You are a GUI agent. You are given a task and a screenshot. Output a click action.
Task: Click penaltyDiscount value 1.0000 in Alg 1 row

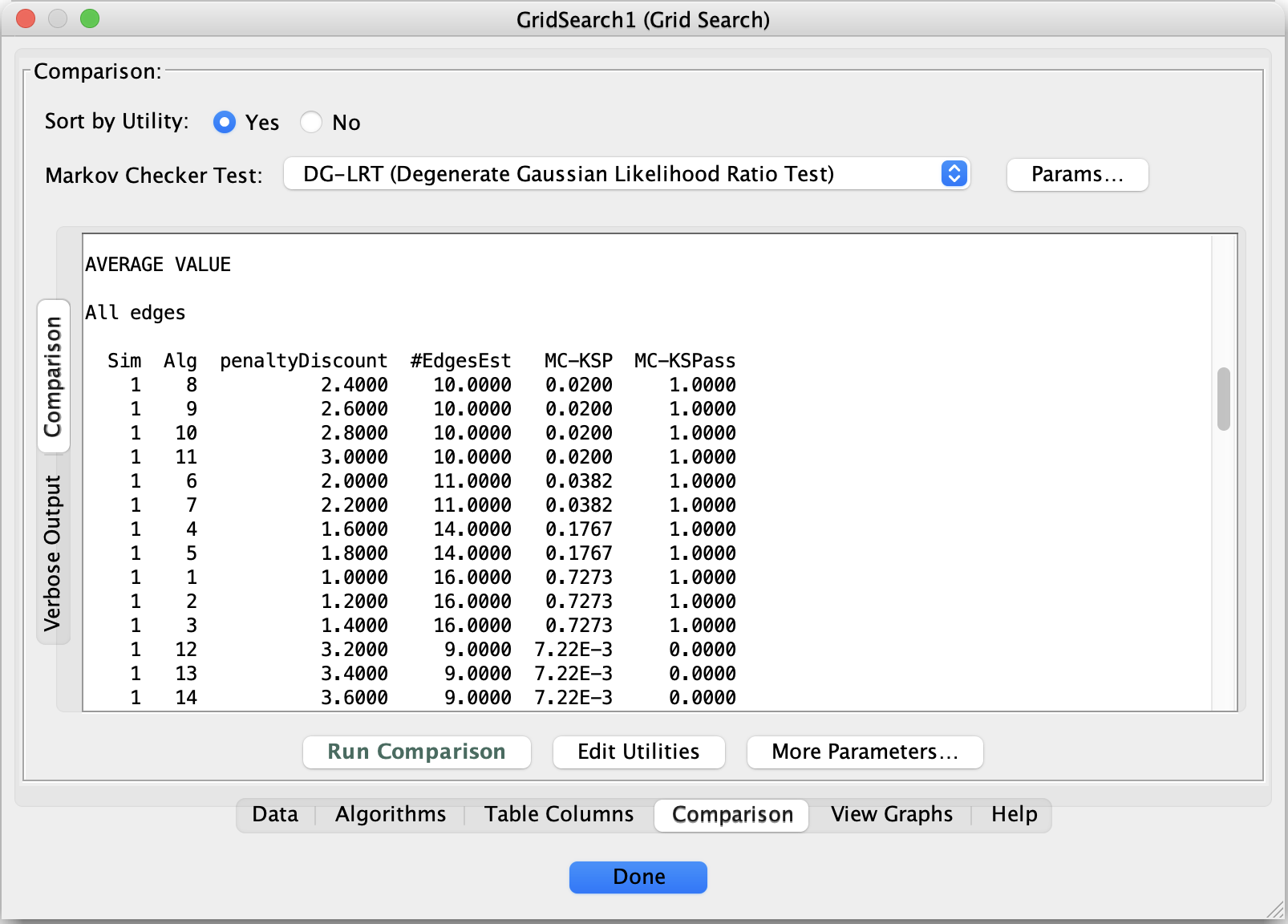point(354,577)
